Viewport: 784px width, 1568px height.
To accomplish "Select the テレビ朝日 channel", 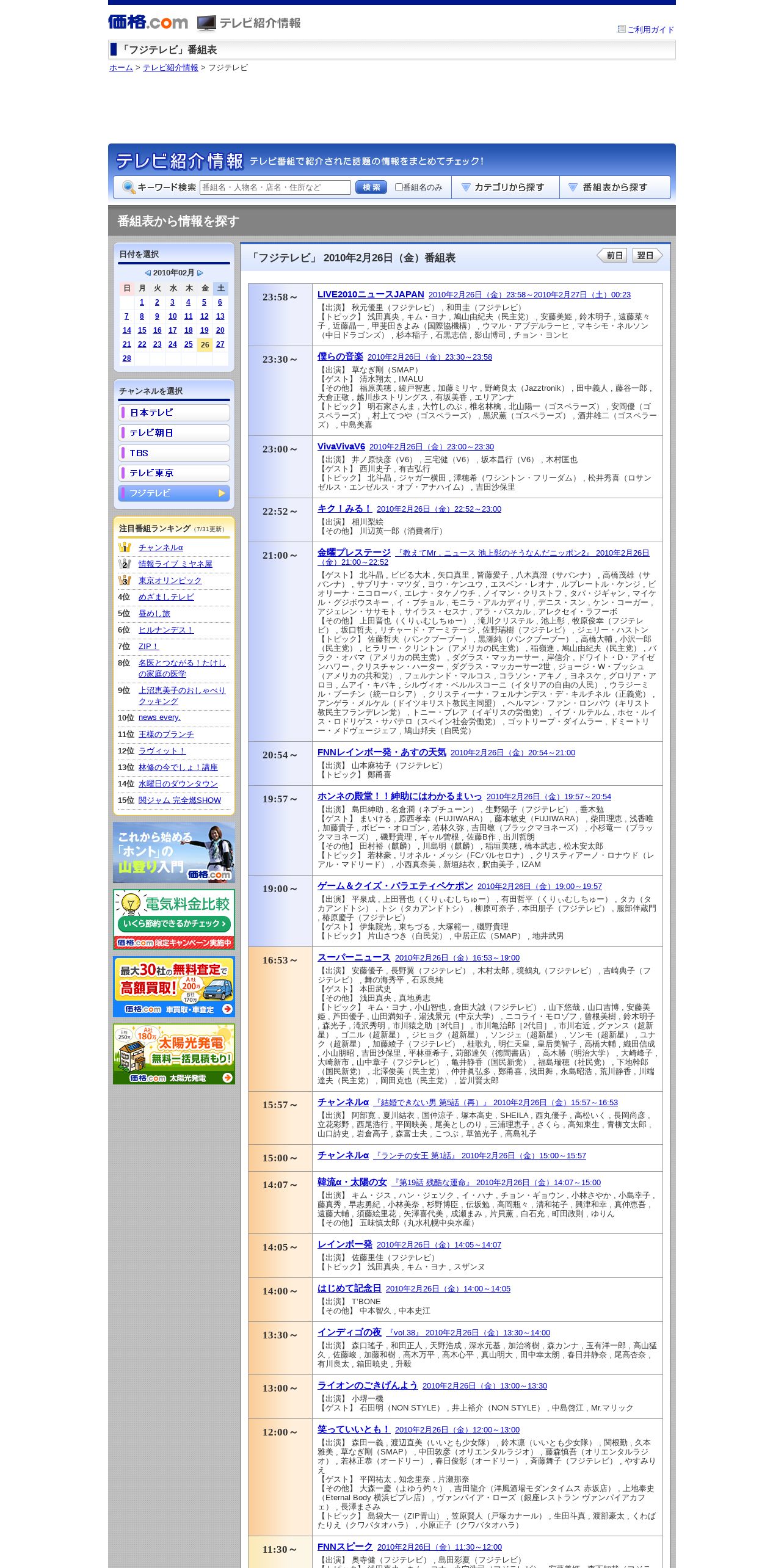I will [x=174, y=433].
